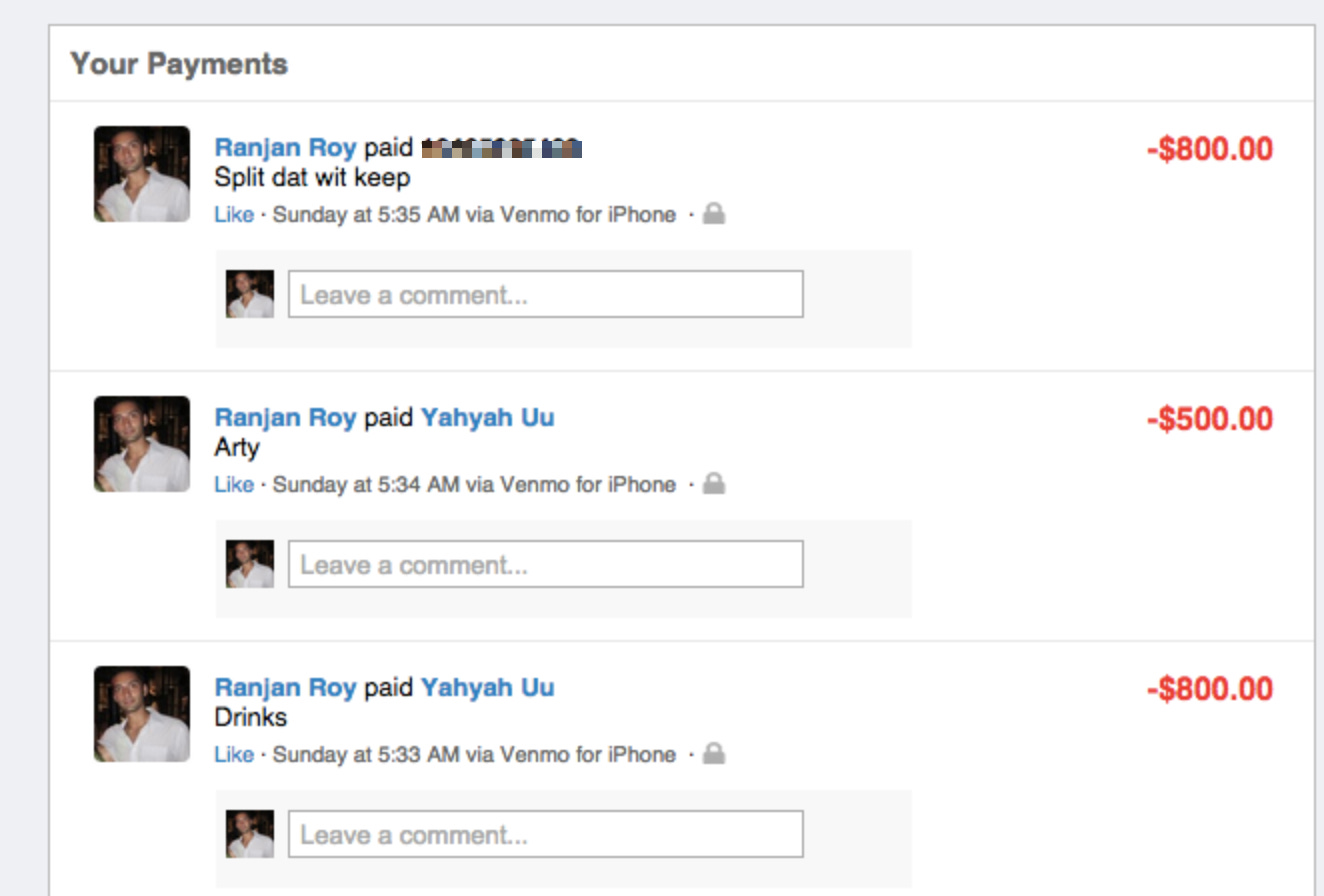Viewport: 1324px width, 896px height.
Task: Open the profile photo beside the Drinks payment
Action: click(142, 714)
